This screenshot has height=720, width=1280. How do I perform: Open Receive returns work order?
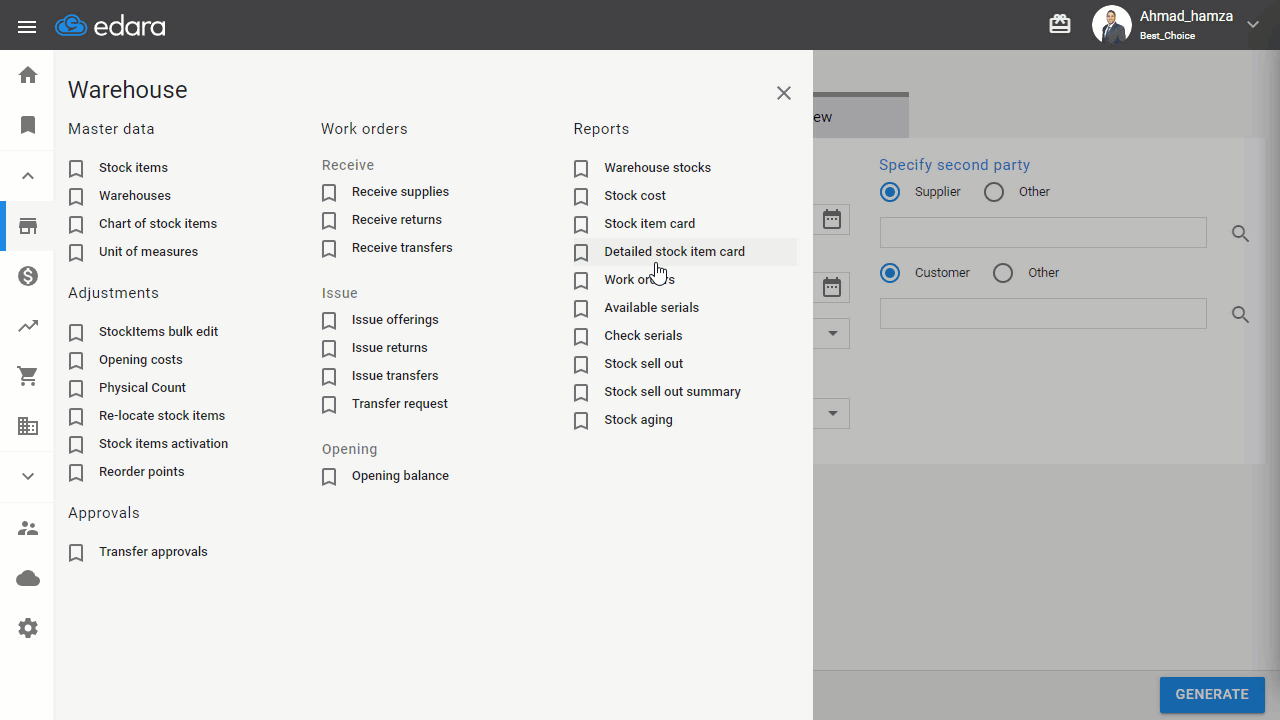pos(397,220)
